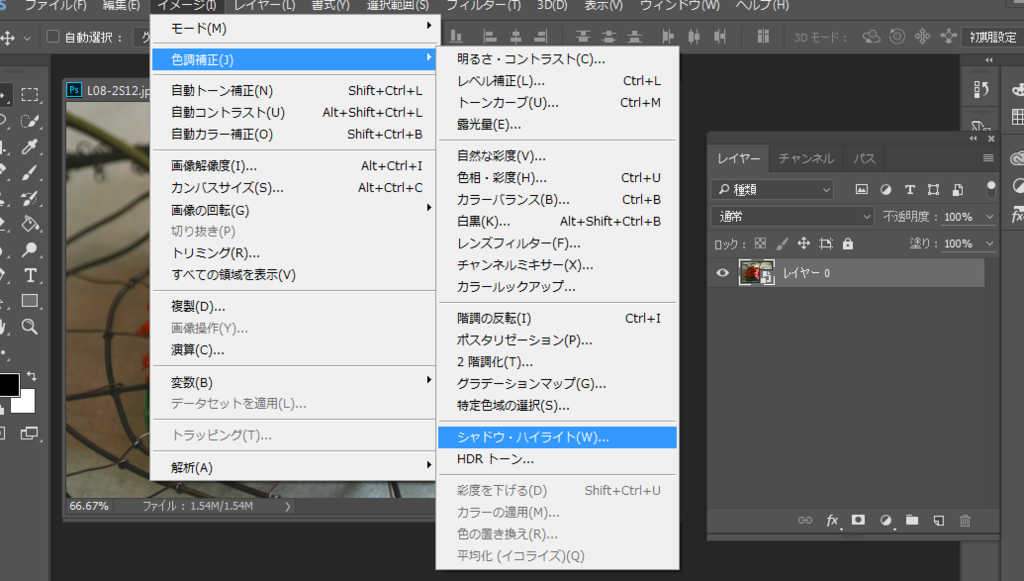Toggle lock image pixels

tap(782, 243)
